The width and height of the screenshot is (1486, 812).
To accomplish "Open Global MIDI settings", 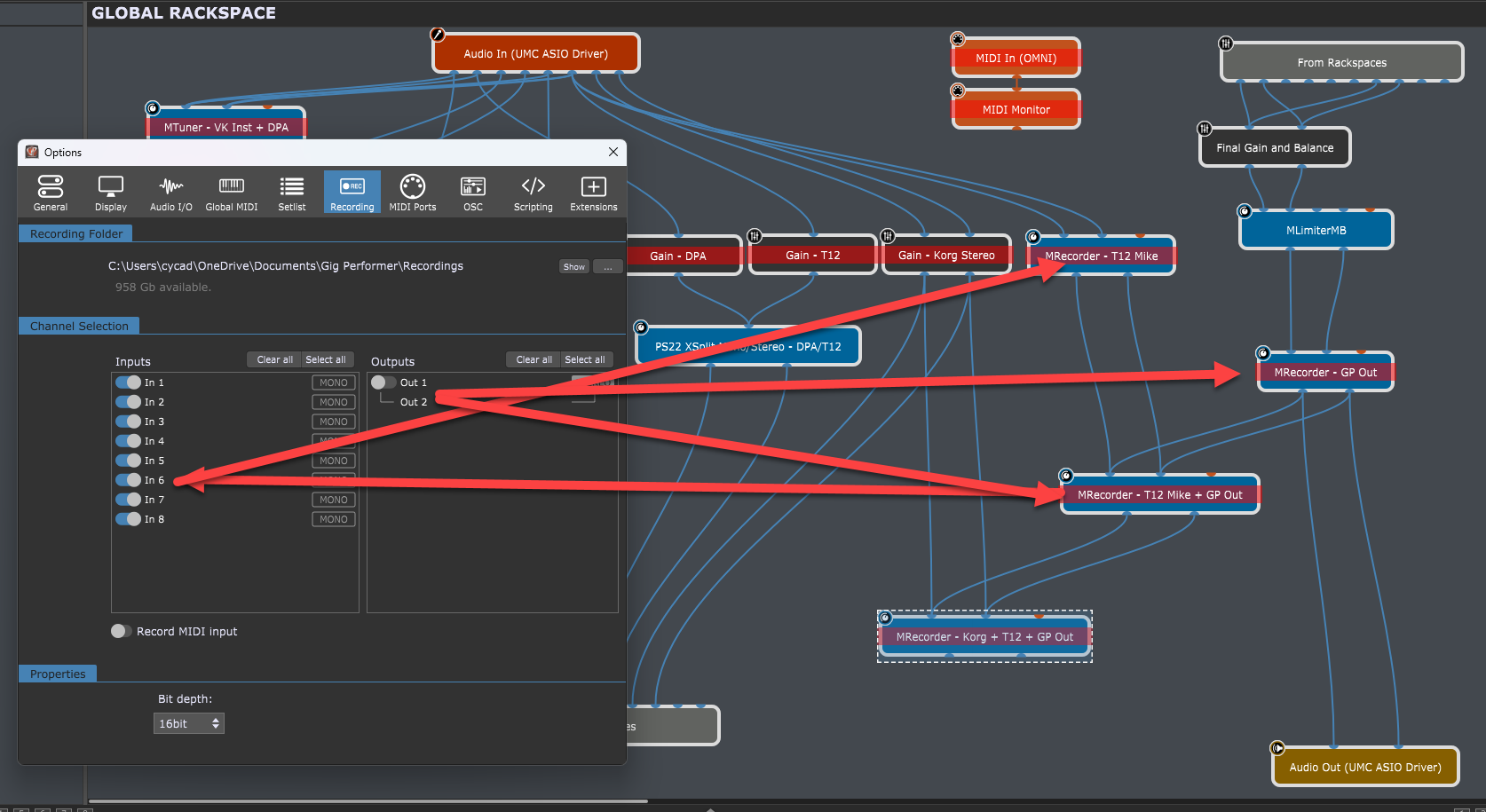I will click(232, 192).
